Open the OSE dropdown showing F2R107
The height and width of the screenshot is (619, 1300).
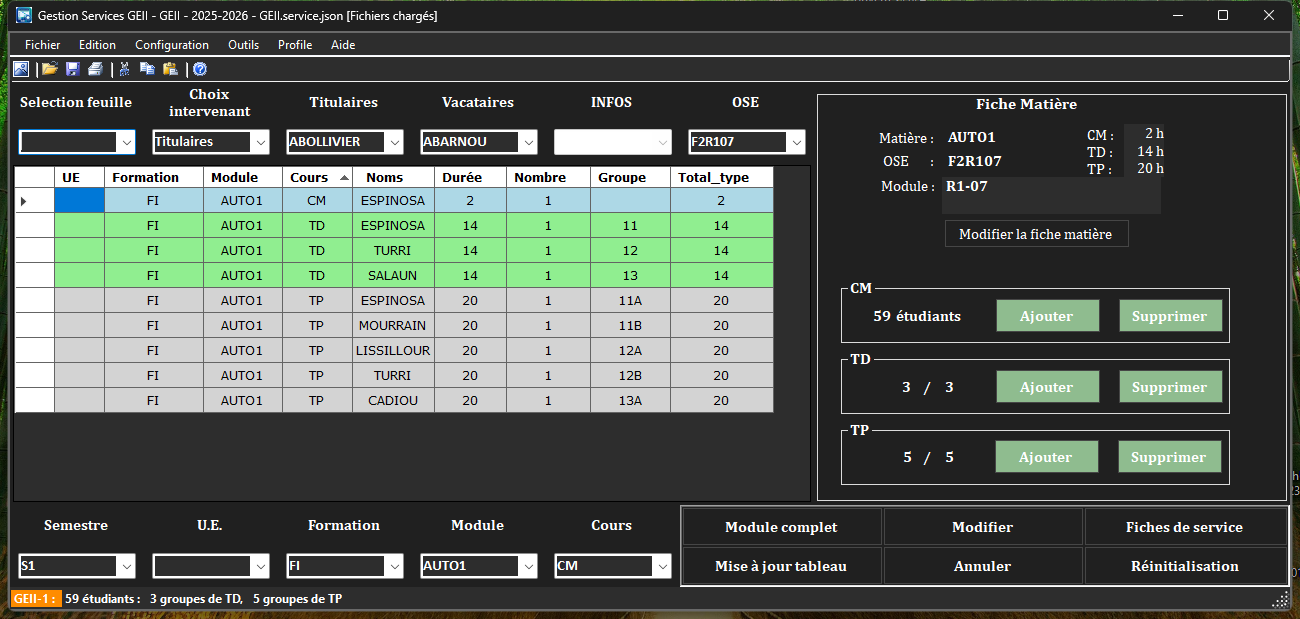pos(797,142)
